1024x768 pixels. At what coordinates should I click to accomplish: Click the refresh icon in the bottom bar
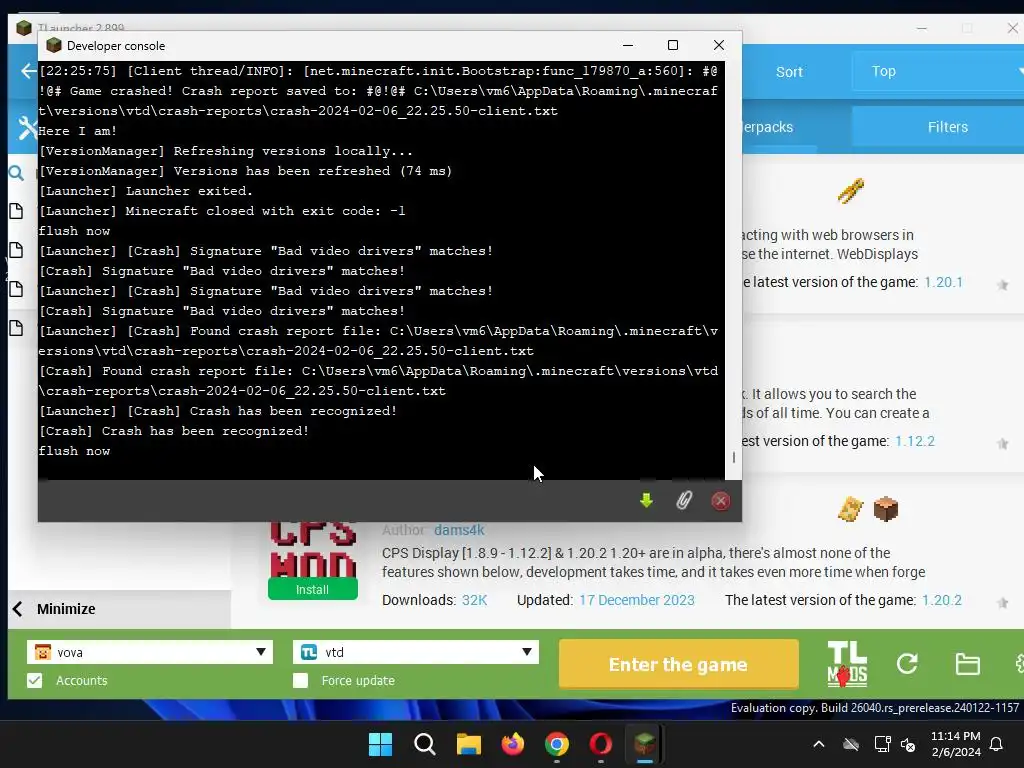coord(907,664)
